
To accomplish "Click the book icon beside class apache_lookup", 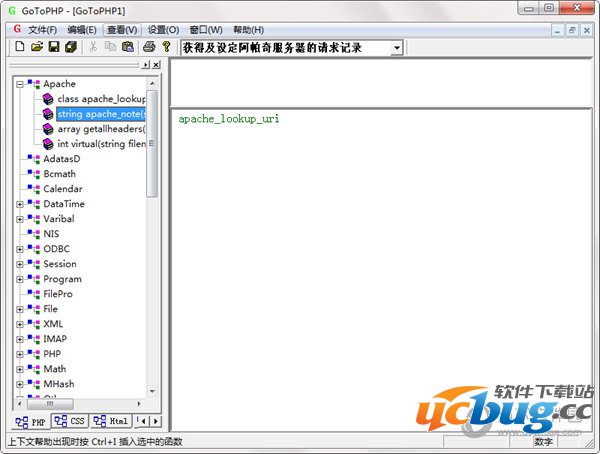I will tap(48, 99).
